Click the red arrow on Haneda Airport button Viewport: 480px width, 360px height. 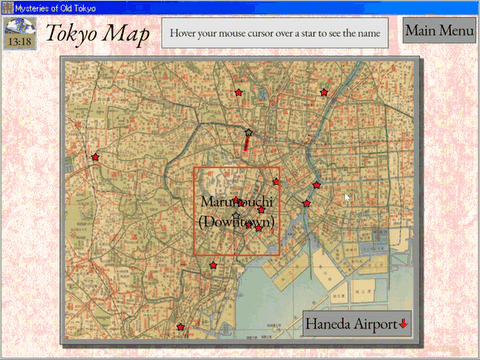404,323
